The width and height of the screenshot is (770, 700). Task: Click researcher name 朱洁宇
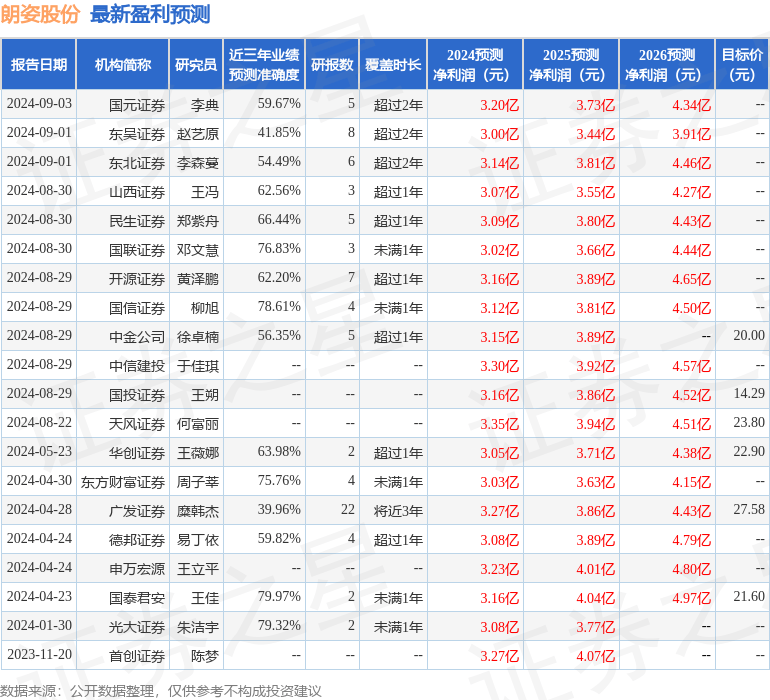coord(198,627)
